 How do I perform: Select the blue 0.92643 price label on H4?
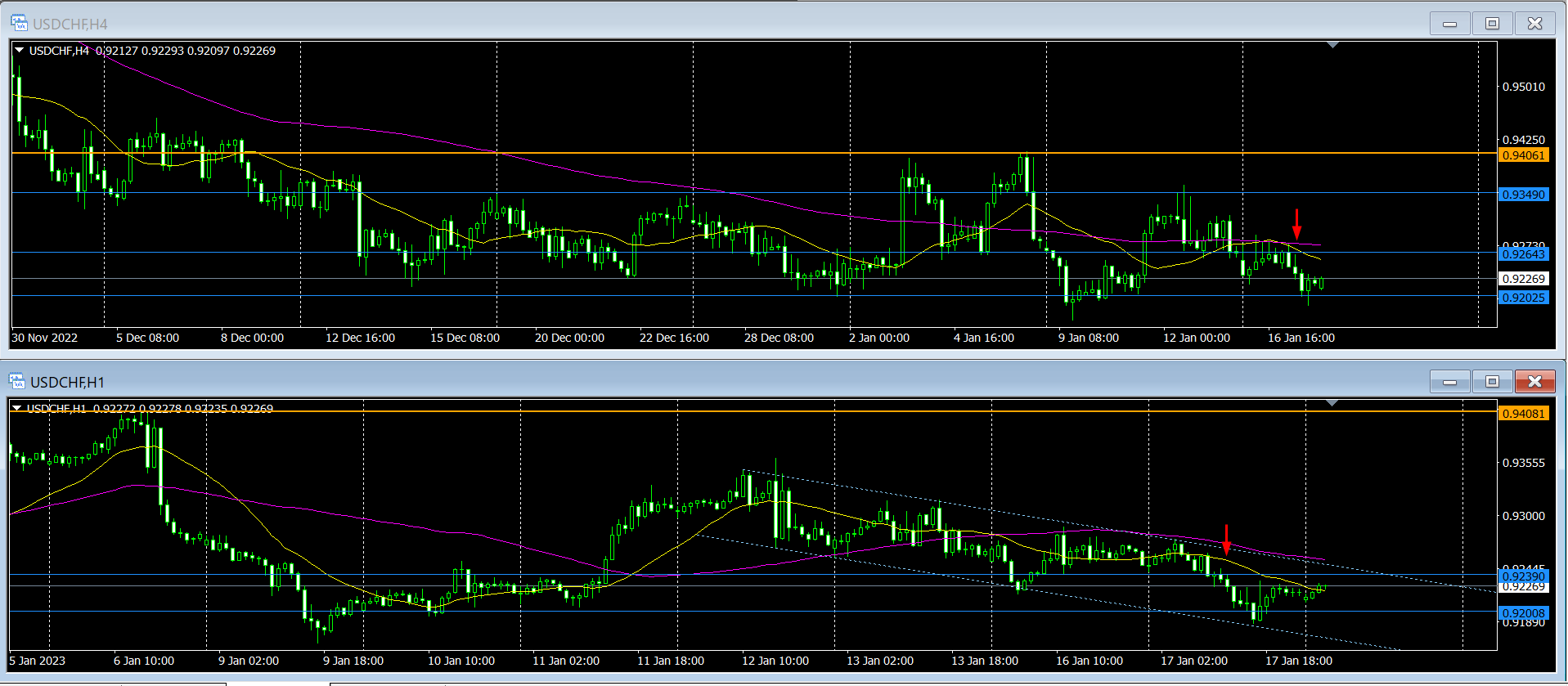(1524, 254)
